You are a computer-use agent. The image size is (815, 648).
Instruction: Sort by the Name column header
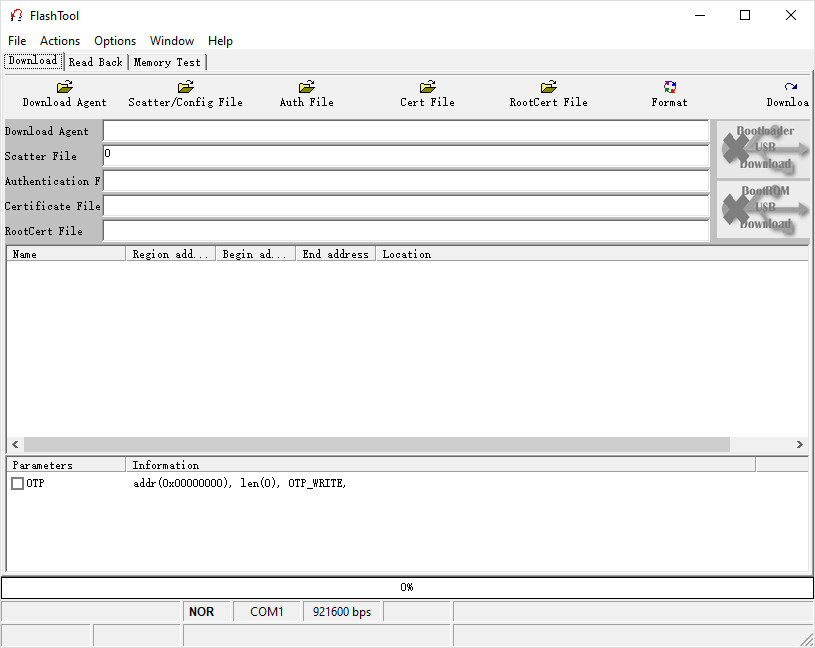pos(66,254)
